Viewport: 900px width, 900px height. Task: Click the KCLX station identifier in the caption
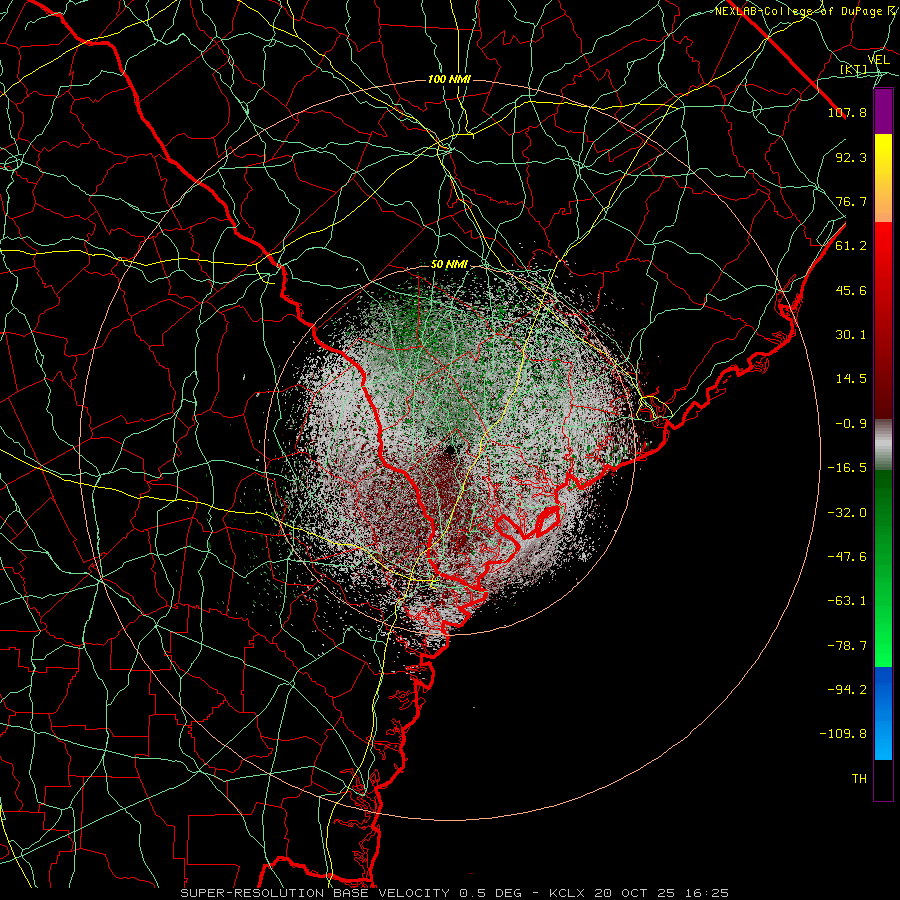[568, 893]
